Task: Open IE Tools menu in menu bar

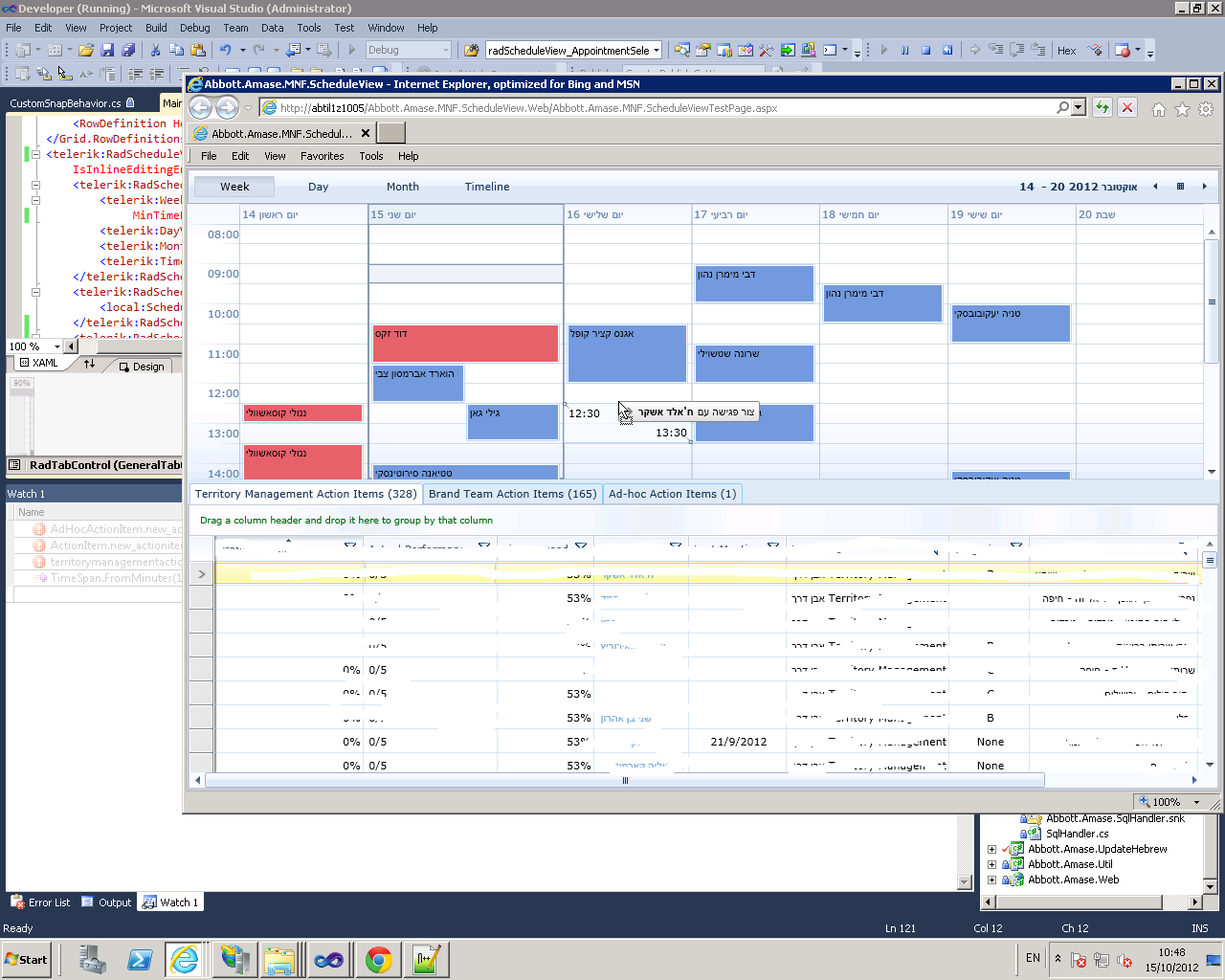Action: coord(371,156)
